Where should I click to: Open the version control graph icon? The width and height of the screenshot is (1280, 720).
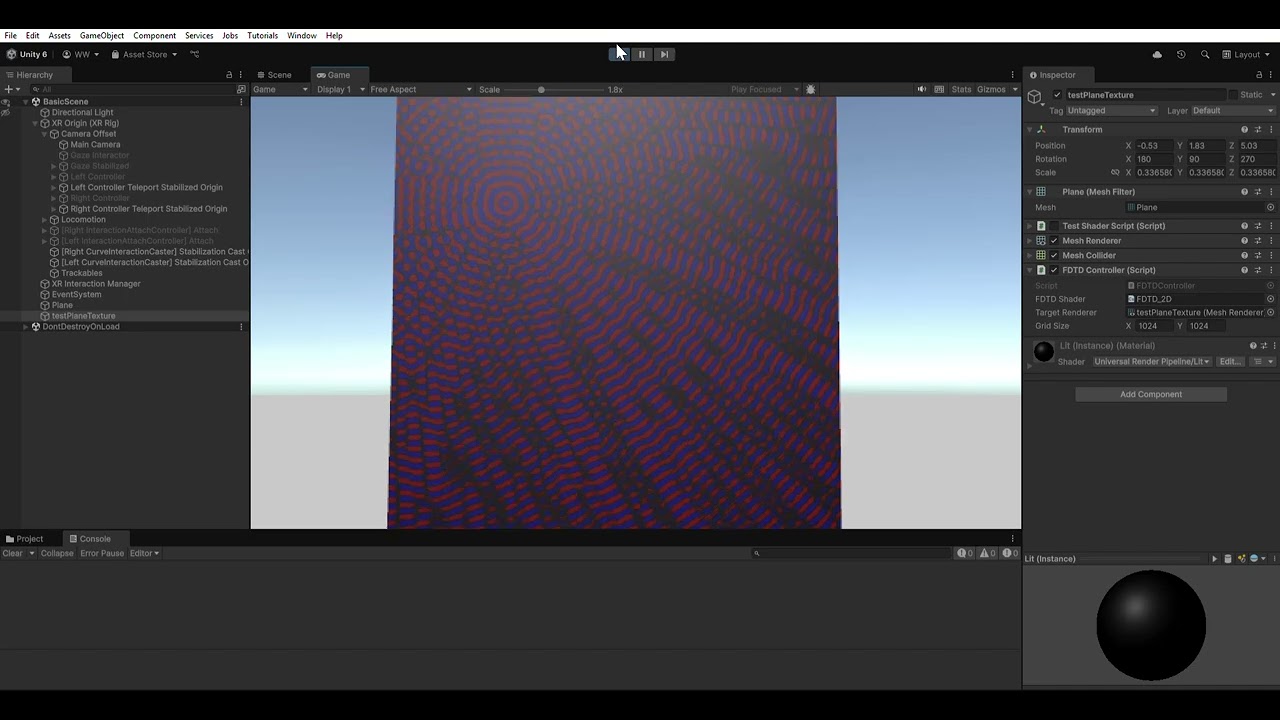coord(195,54)
